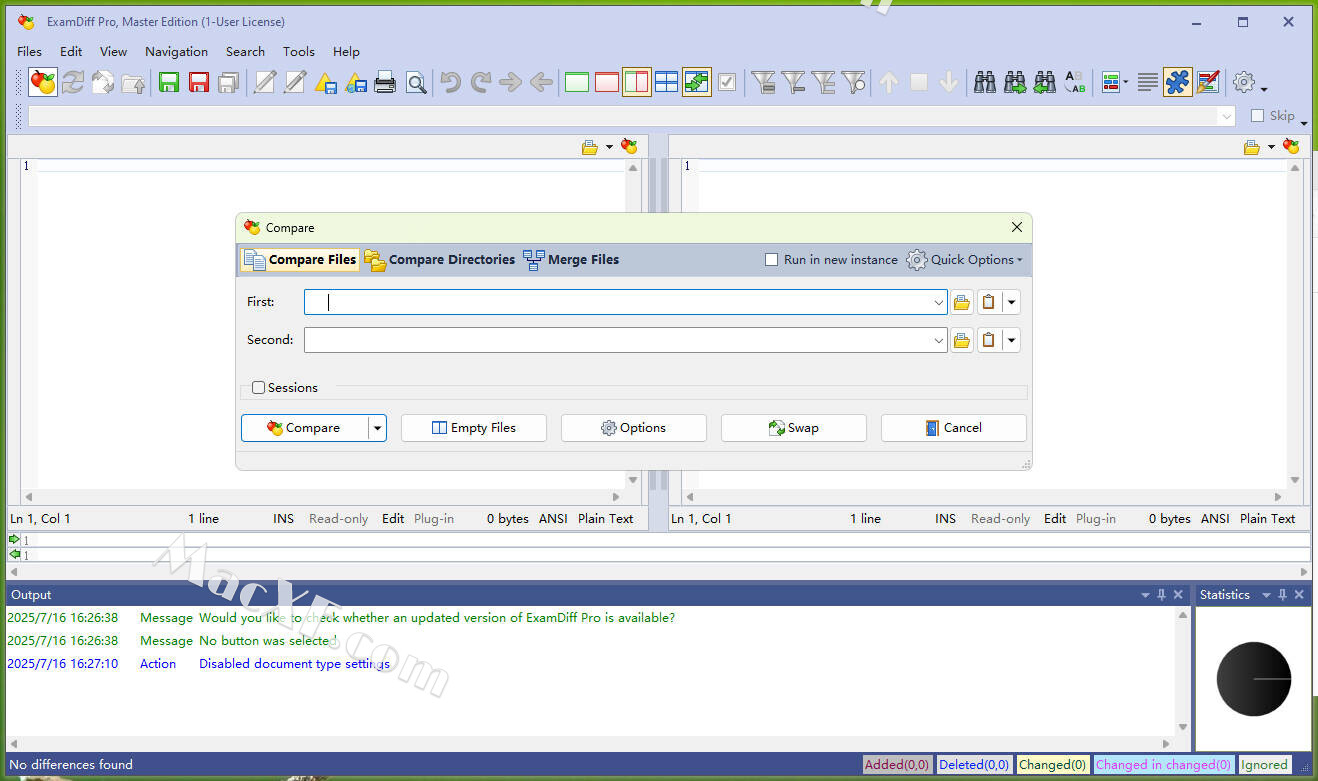Screen dimensions: 1318x781
Task: Click the Changed in changed(0) color indicator
Action: (1163, 765)
